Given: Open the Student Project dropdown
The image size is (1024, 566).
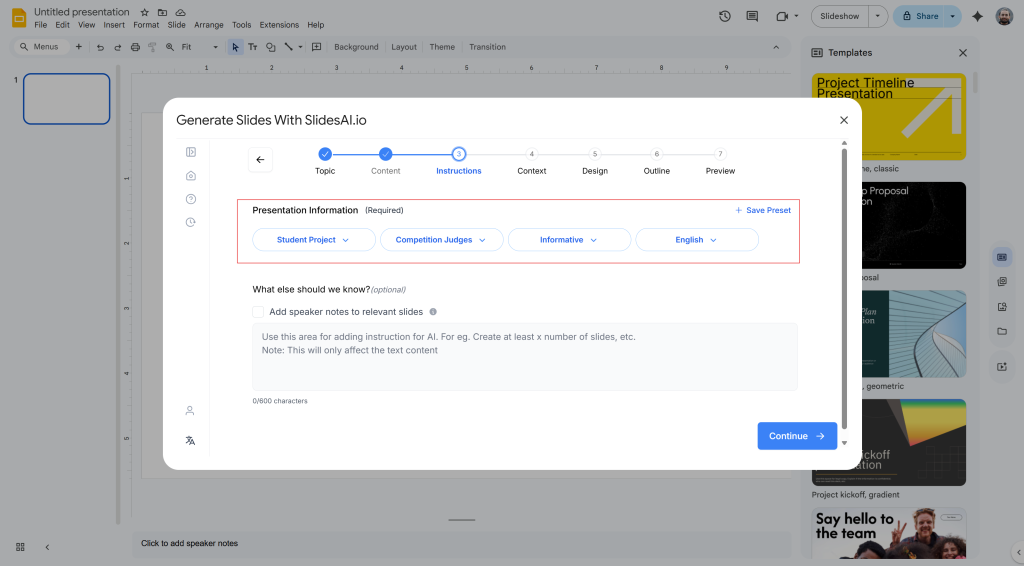Looking at the screenshot, I should pyautogui.click(x=313, y=240).
